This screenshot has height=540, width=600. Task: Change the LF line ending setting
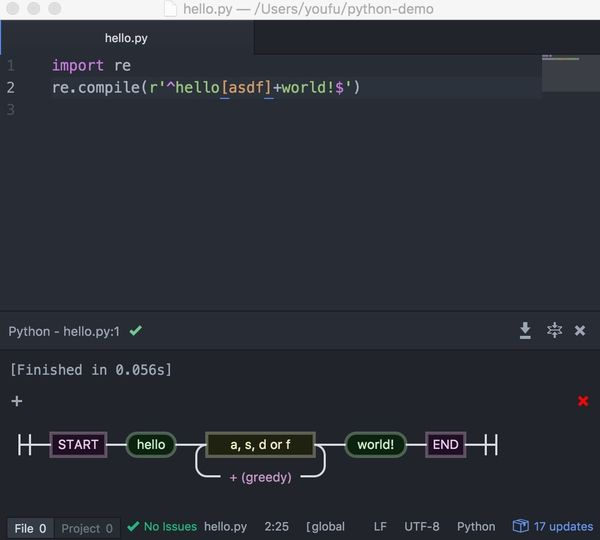tap(380, 527)
